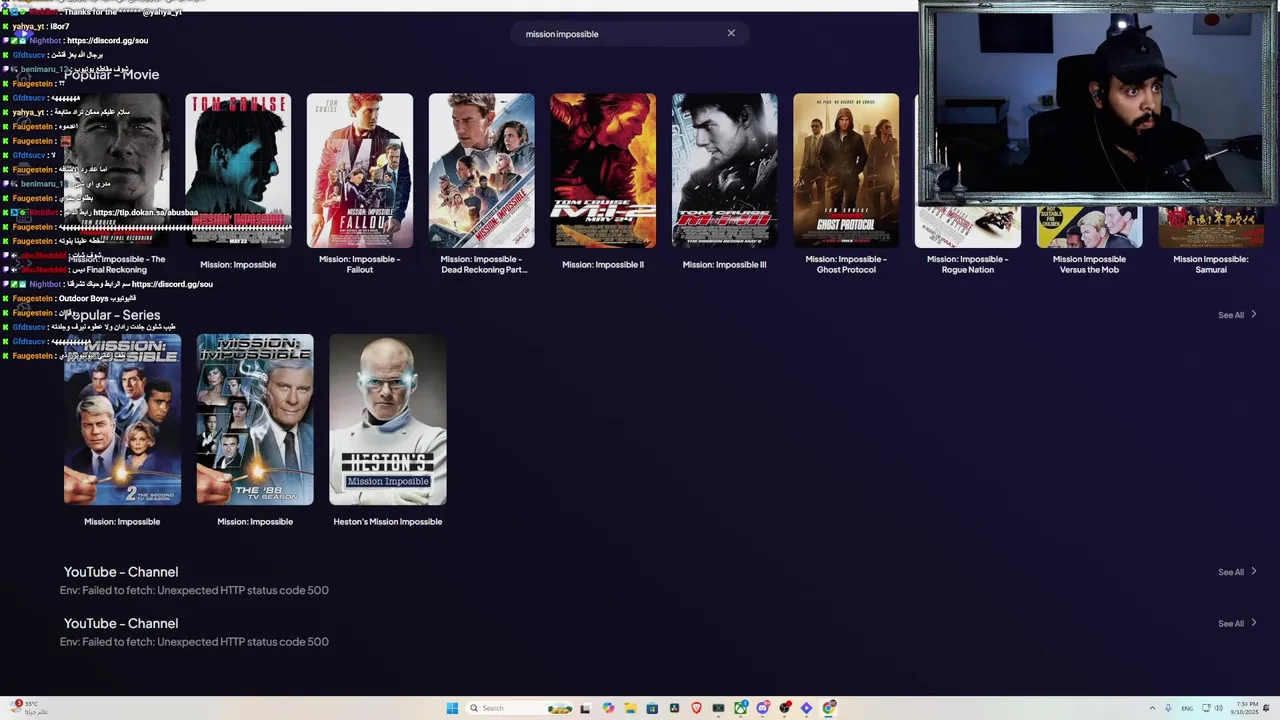Open the ENG language switcher
The image size is (1280, 720).
click(1187, 709)
